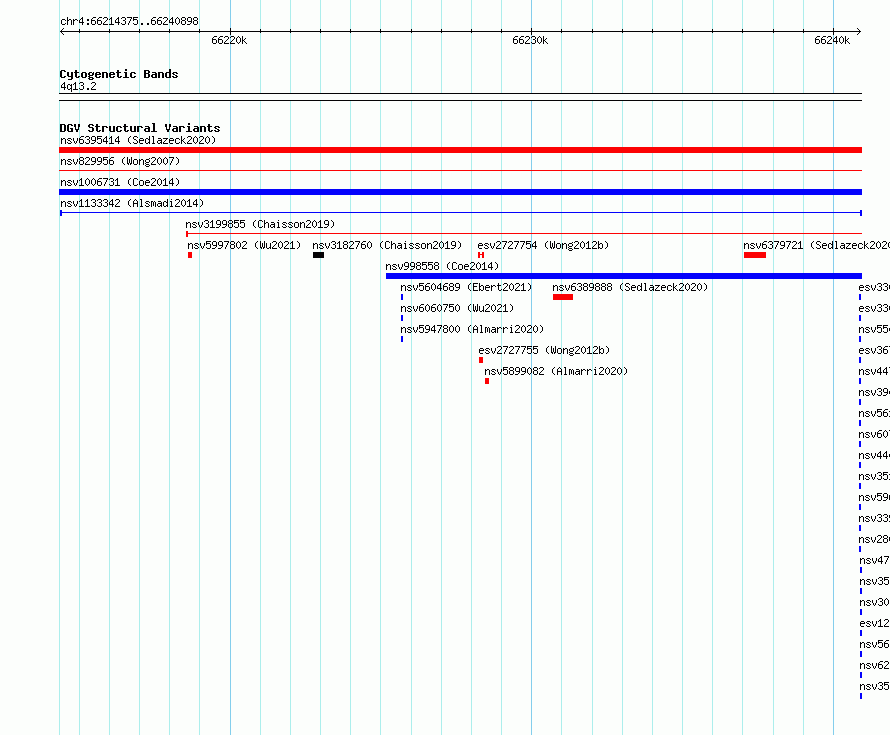
Task: Click black block under nsv3182760
Action: coord(318,255)
